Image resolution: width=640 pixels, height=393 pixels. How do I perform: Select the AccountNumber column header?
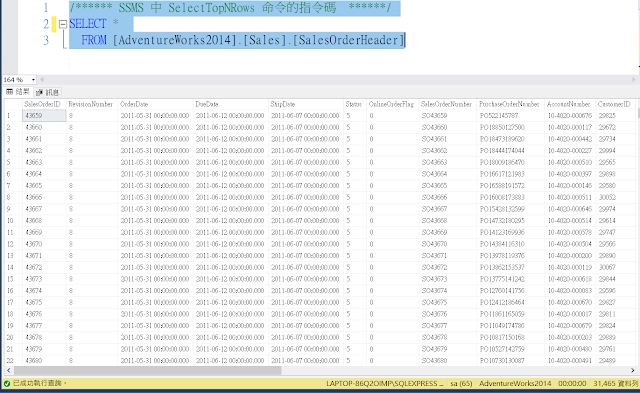coord(570,104)
